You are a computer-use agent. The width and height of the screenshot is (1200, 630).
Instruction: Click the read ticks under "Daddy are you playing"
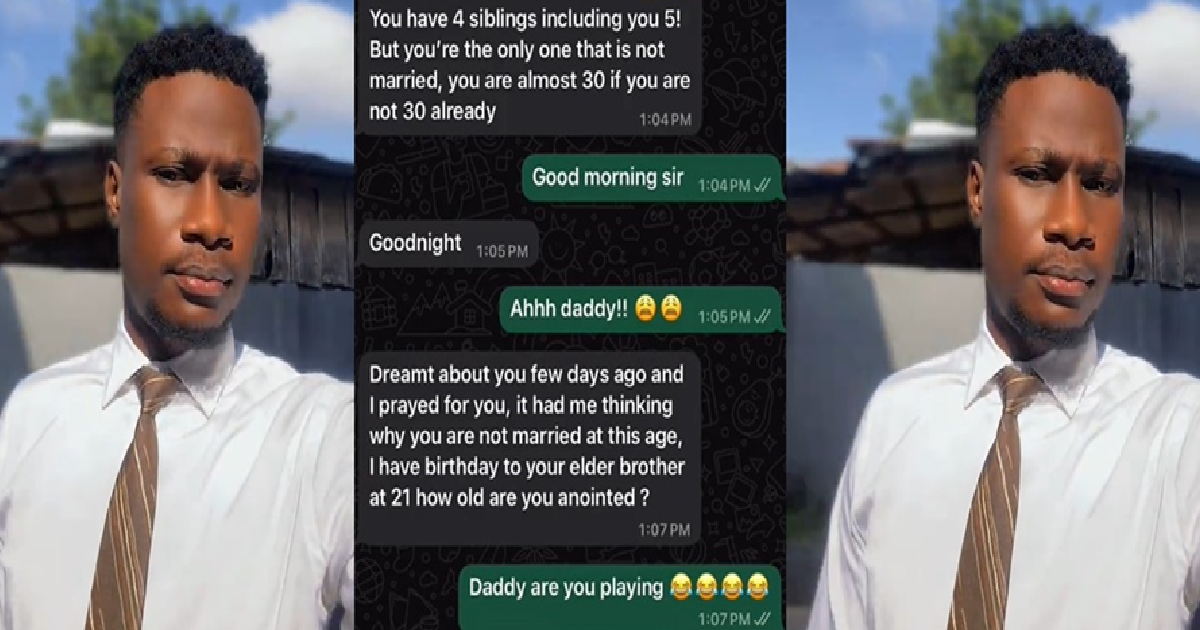[762, 620]
